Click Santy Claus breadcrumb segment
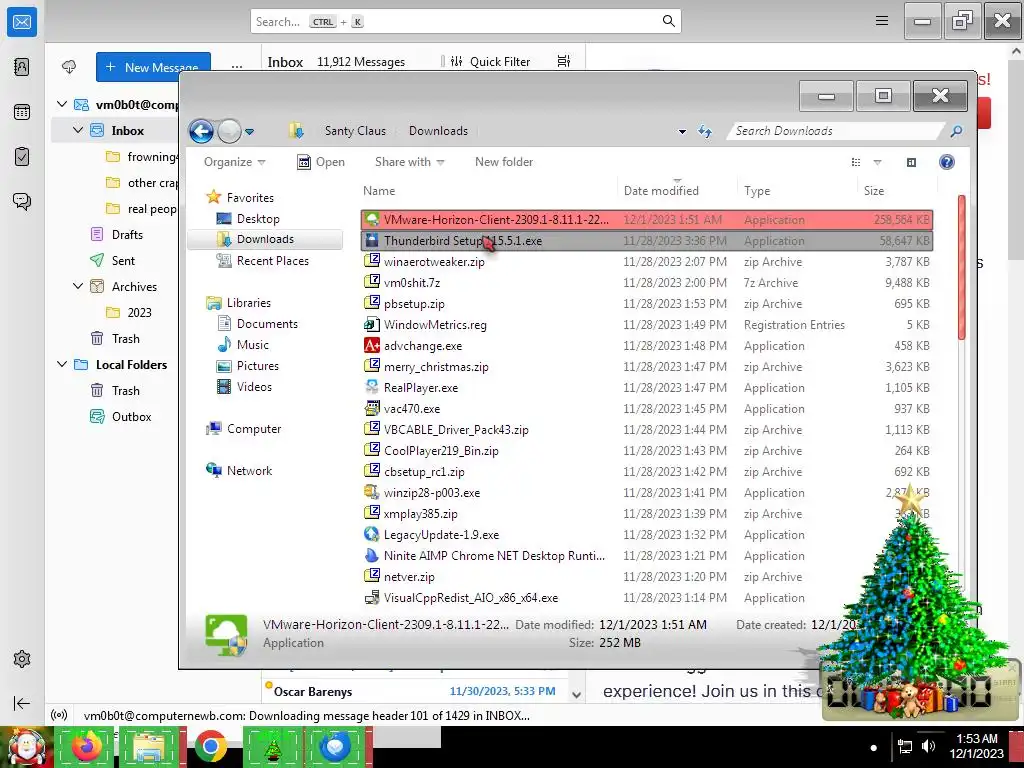The image size is (1024, 768). tap(355, 131)
